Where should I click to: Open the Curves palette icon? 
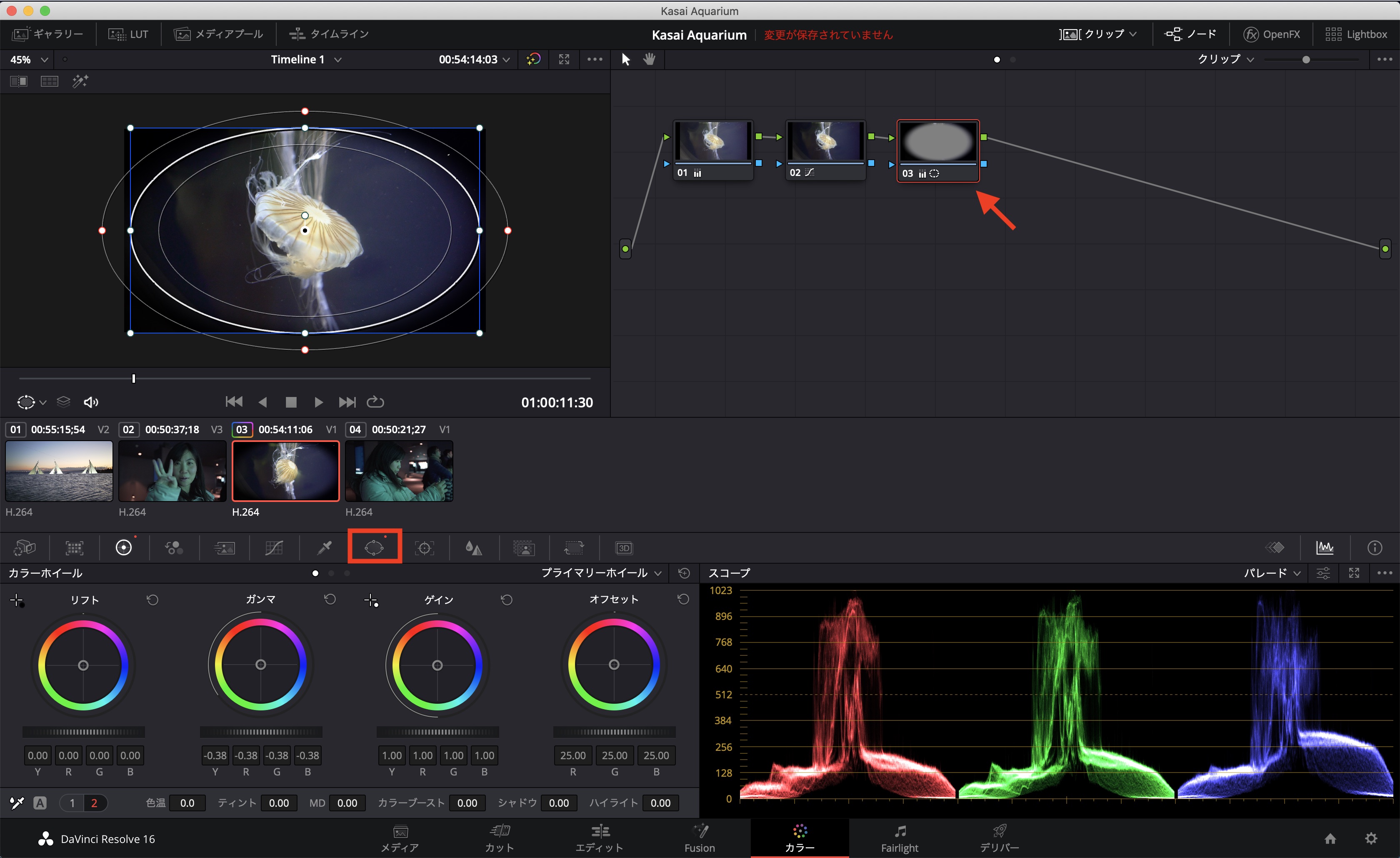tap(274, 547)
